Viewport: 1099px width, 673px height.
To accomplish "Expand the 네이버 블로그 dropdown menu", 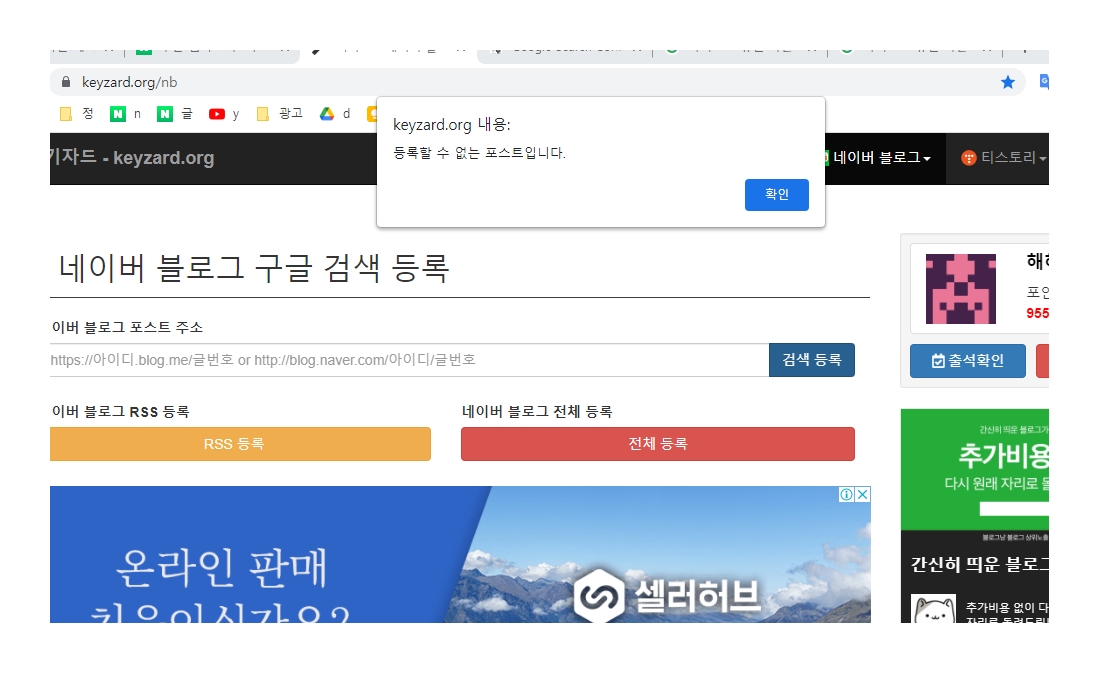I will [881, 158].
